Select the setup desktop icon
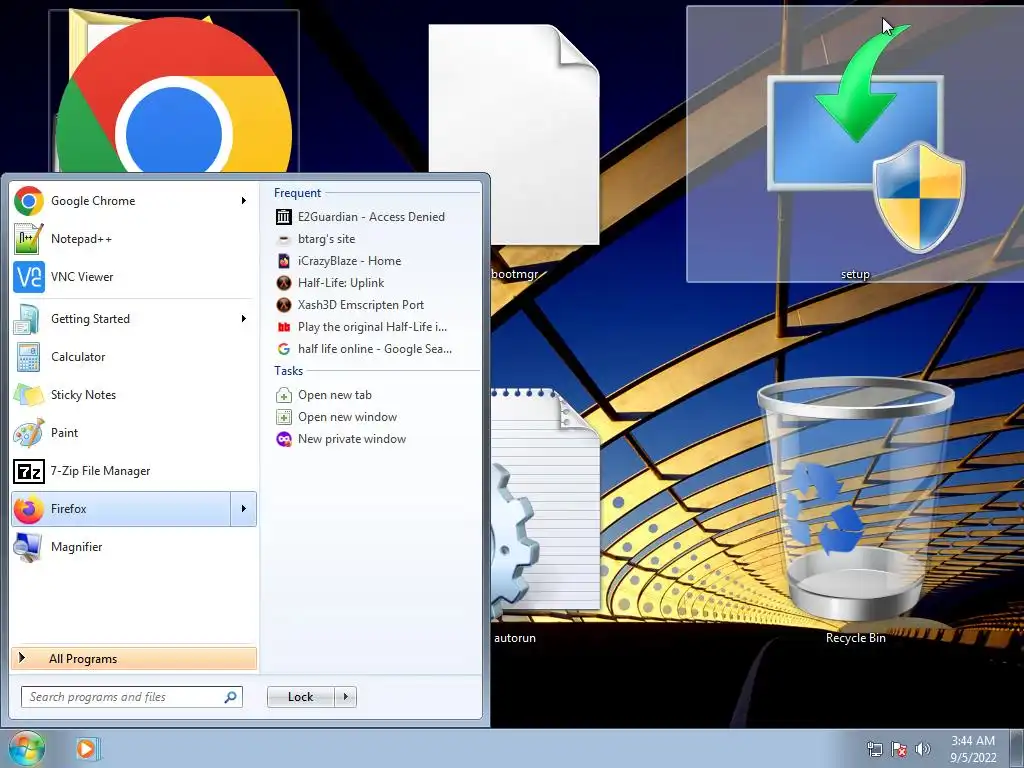 click(x=856, y=144)
